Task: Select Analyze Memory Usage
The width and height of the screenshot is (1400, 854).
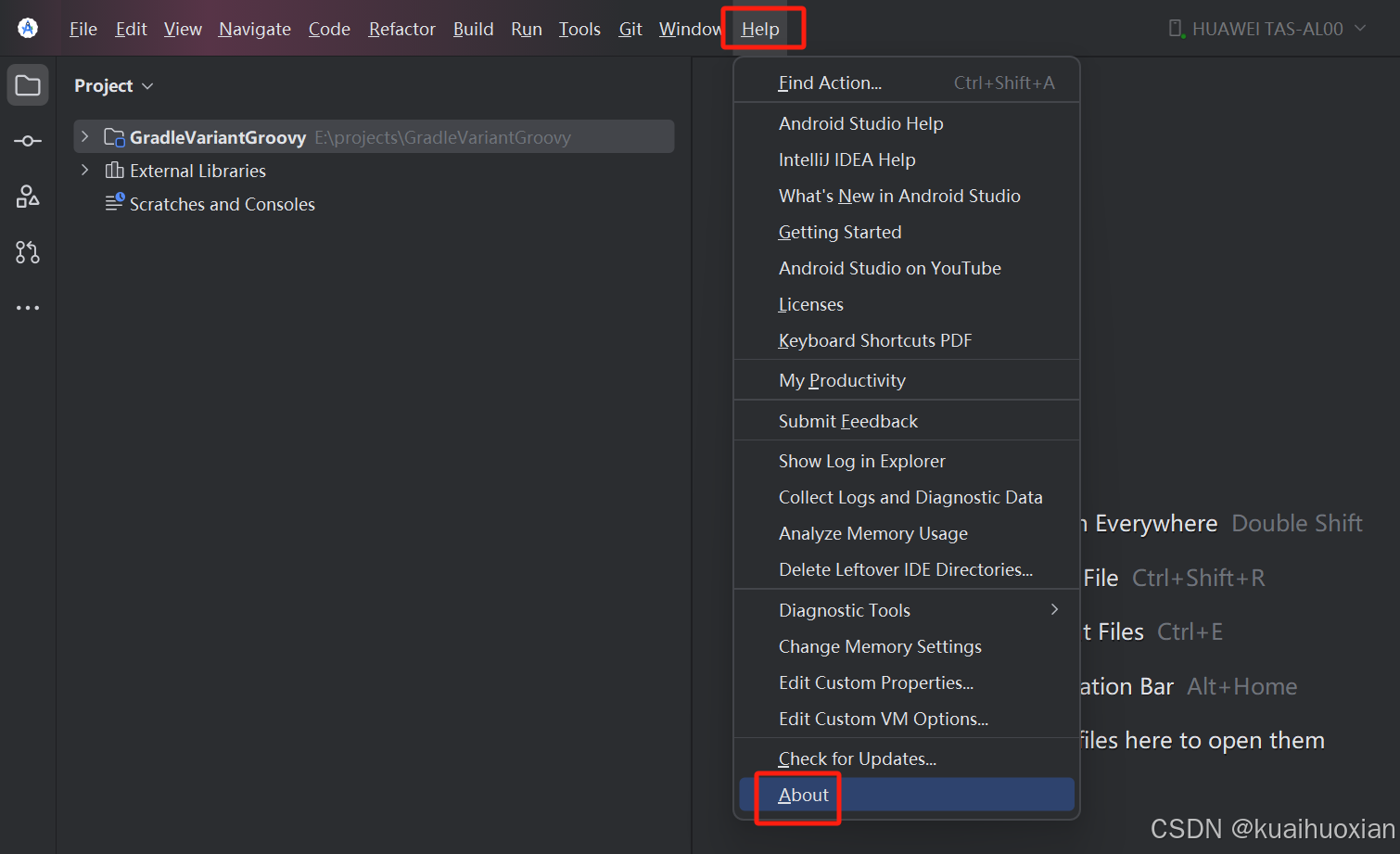Action: [x=872, y=533]
